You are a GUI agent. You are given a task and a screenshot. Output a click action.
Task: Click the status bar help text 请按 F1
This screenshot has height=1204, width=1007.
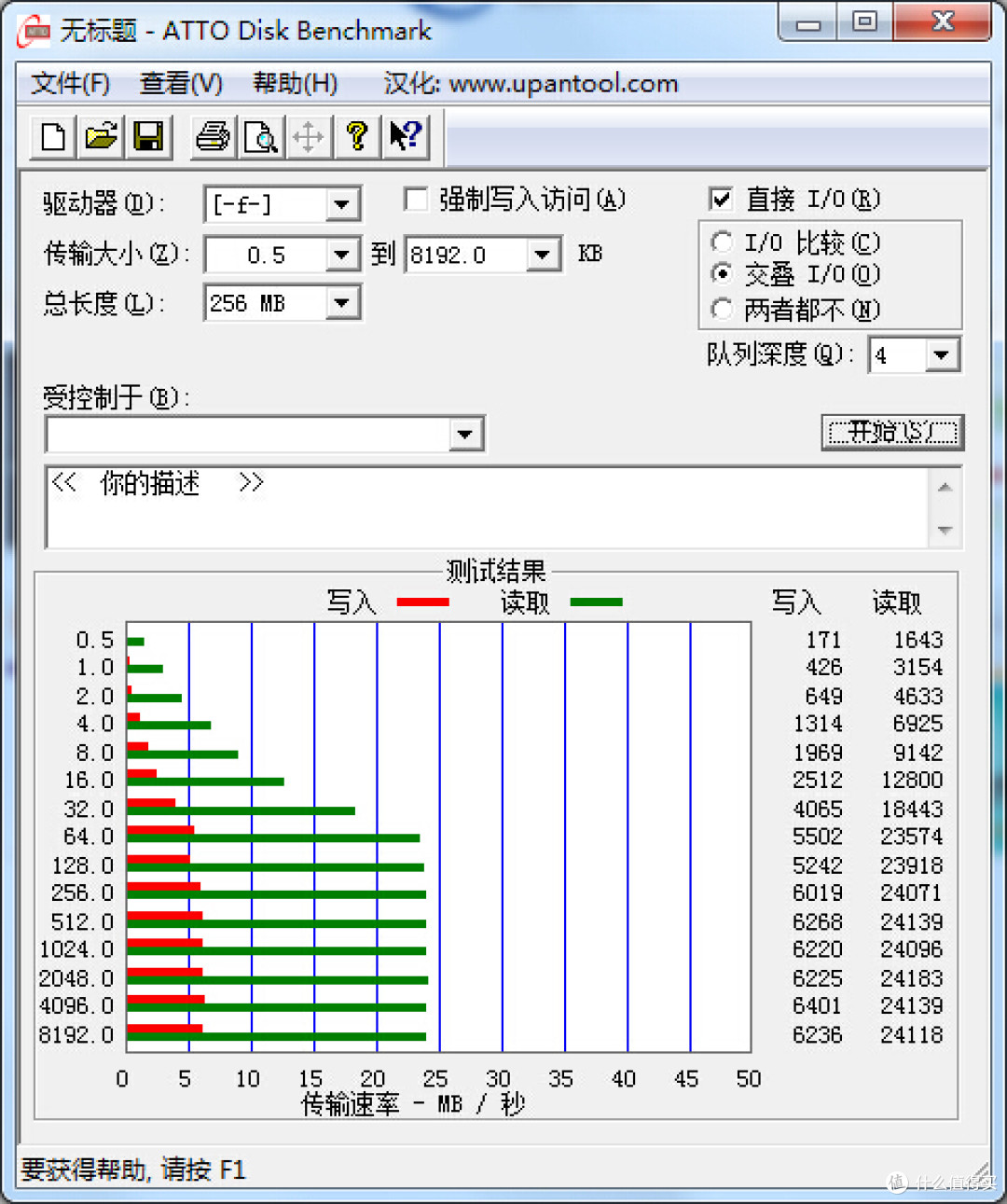203,1169
